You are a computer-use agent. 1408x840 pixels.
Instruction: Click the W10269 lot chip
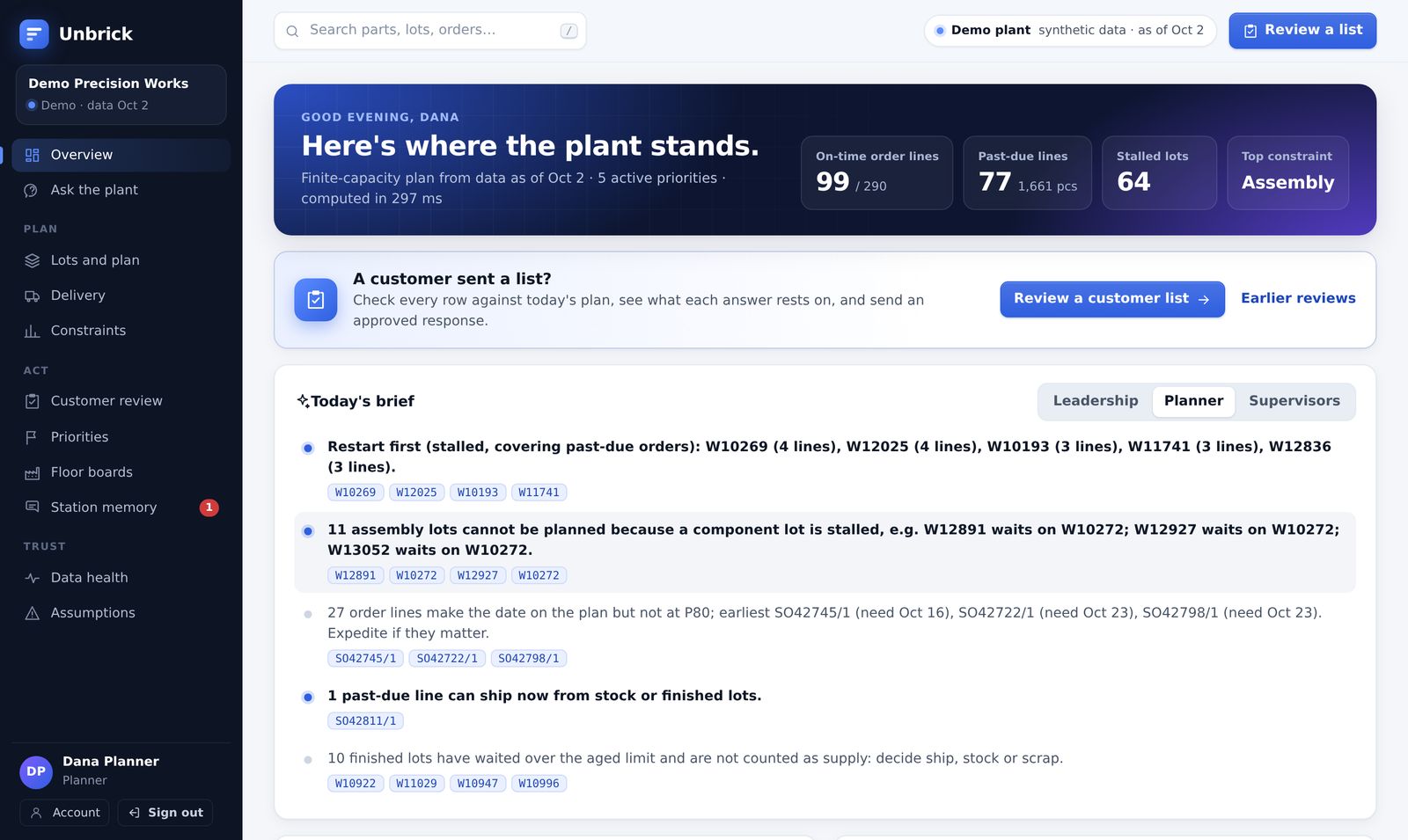(x=356, y=493)
